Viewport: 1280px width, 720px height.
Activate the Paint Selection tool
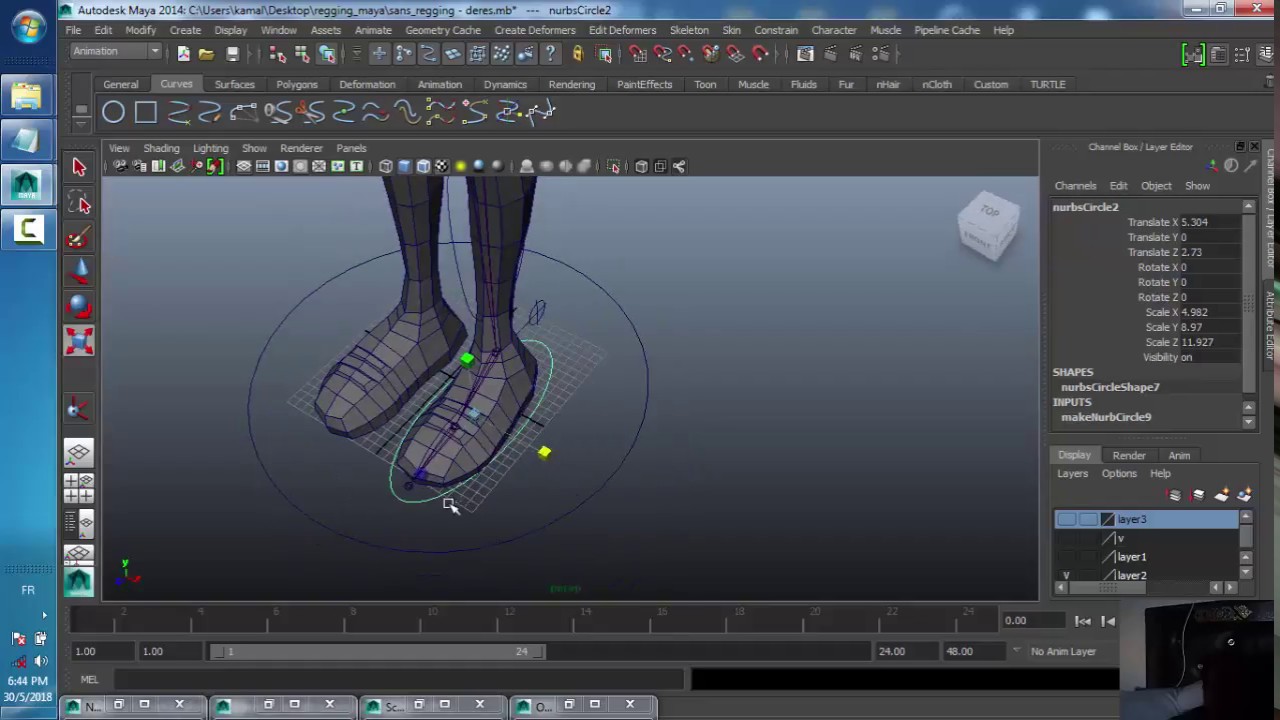click(79, 238)
